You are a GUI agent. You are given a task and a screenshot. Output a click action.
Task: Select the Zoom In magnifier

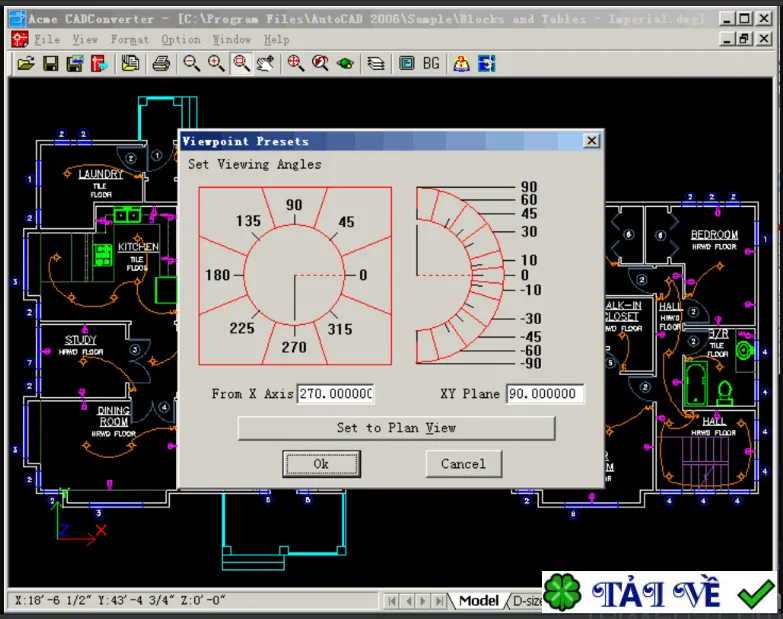pyautogui.click(x=216, y=63)
